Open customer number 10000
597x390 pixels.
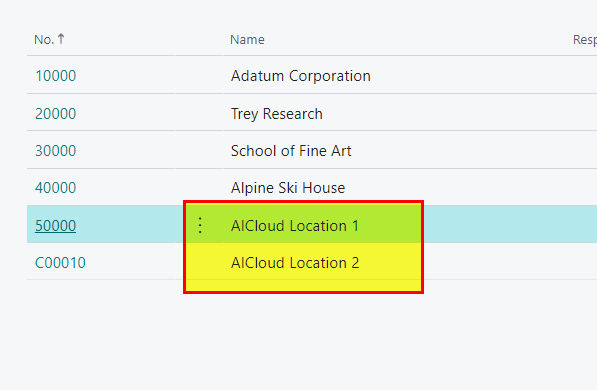click(x=56, y=76)
